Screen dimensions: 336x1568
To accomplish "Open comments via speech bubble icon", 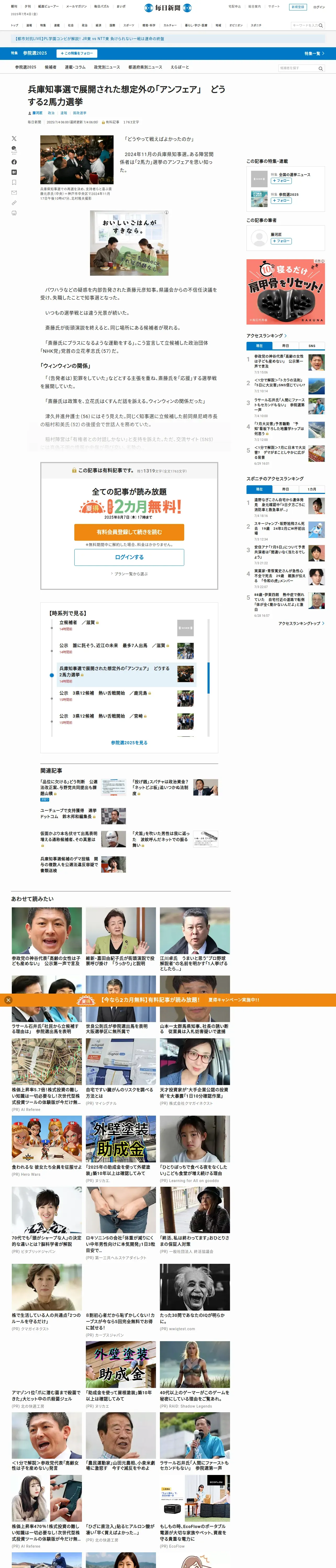I will 14,150.
